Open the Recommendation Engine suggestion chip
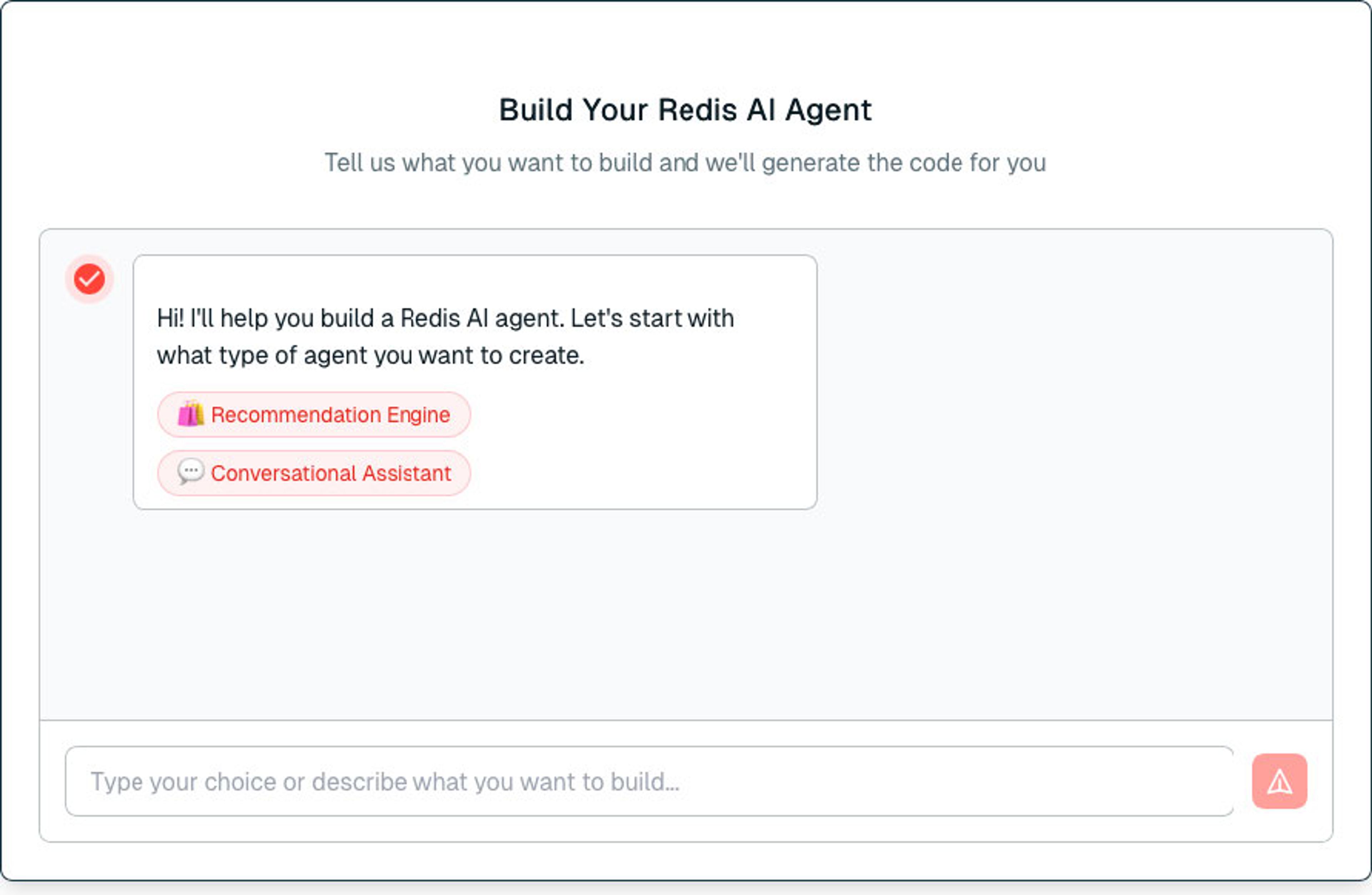1372x895 pixels. pyautogui.click(x=314, y=414)
